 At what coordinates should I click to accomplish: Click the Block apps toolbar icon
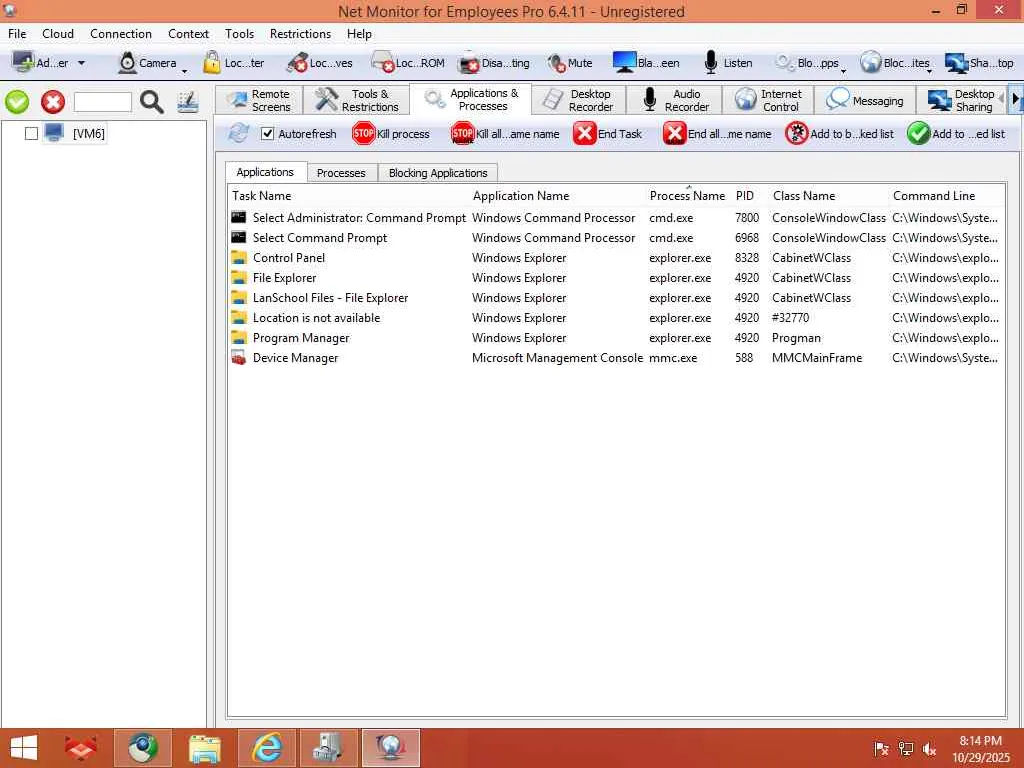coord(785,63)
